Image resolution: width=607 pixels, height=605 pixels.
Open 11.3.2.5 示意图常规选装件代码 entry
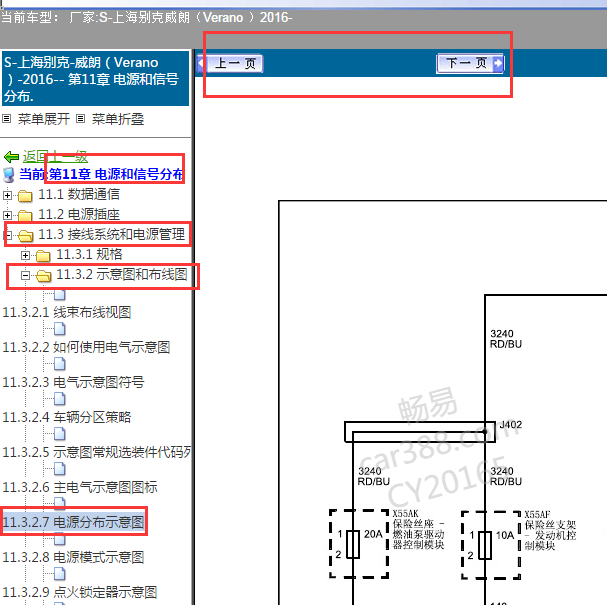[97, 452]
